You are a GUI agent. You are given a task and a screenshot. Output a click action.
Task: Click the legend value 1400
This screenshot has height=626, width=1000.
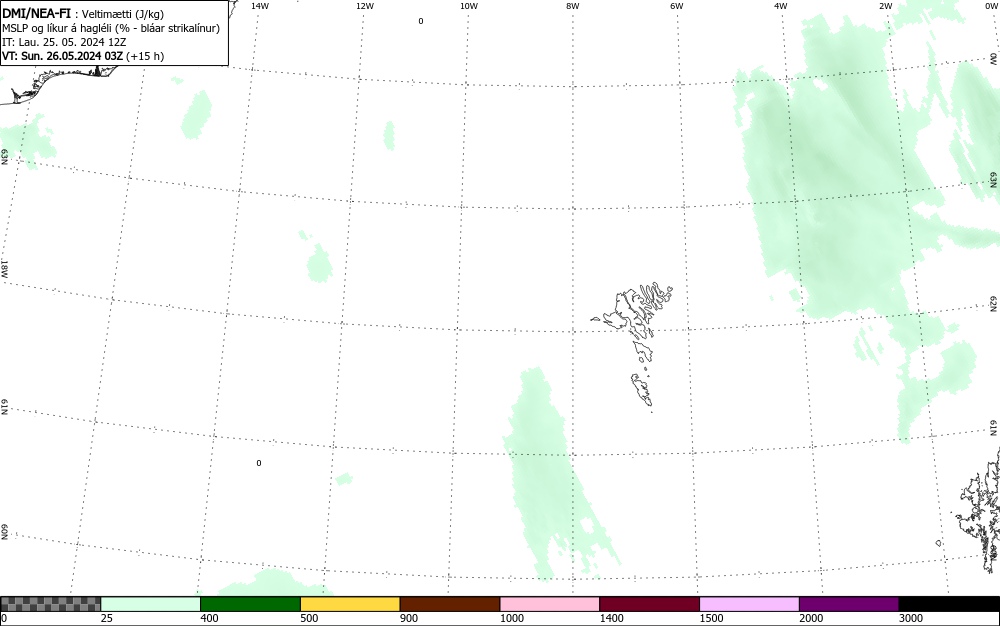(611, 618)
